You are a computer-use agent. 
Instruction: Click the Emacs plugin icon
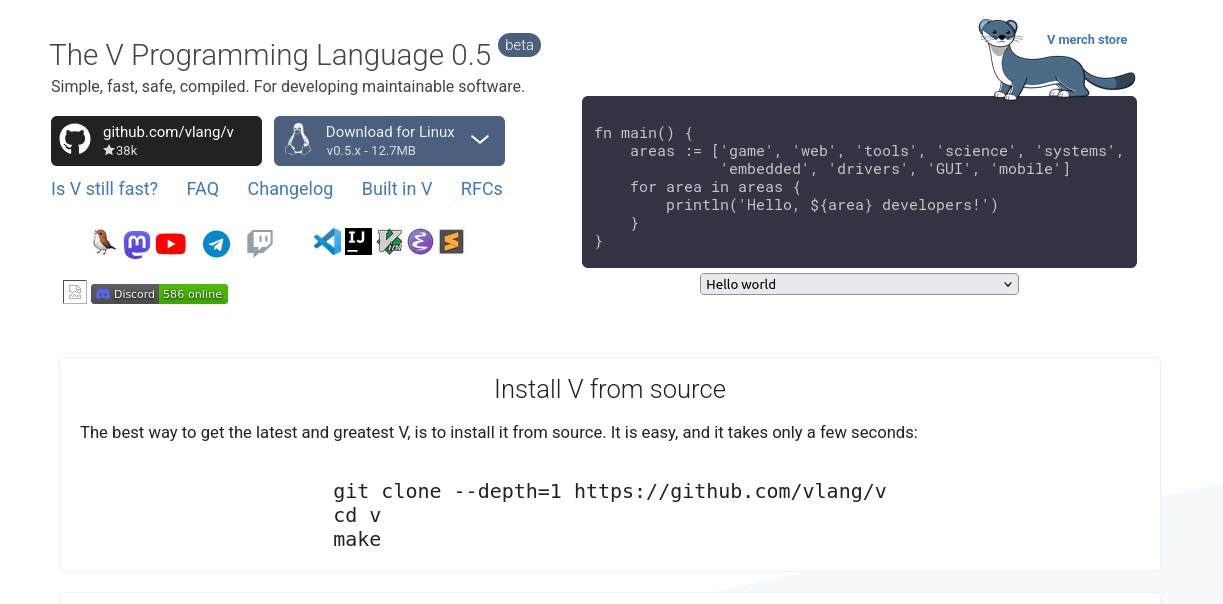[x=420, y=241]
